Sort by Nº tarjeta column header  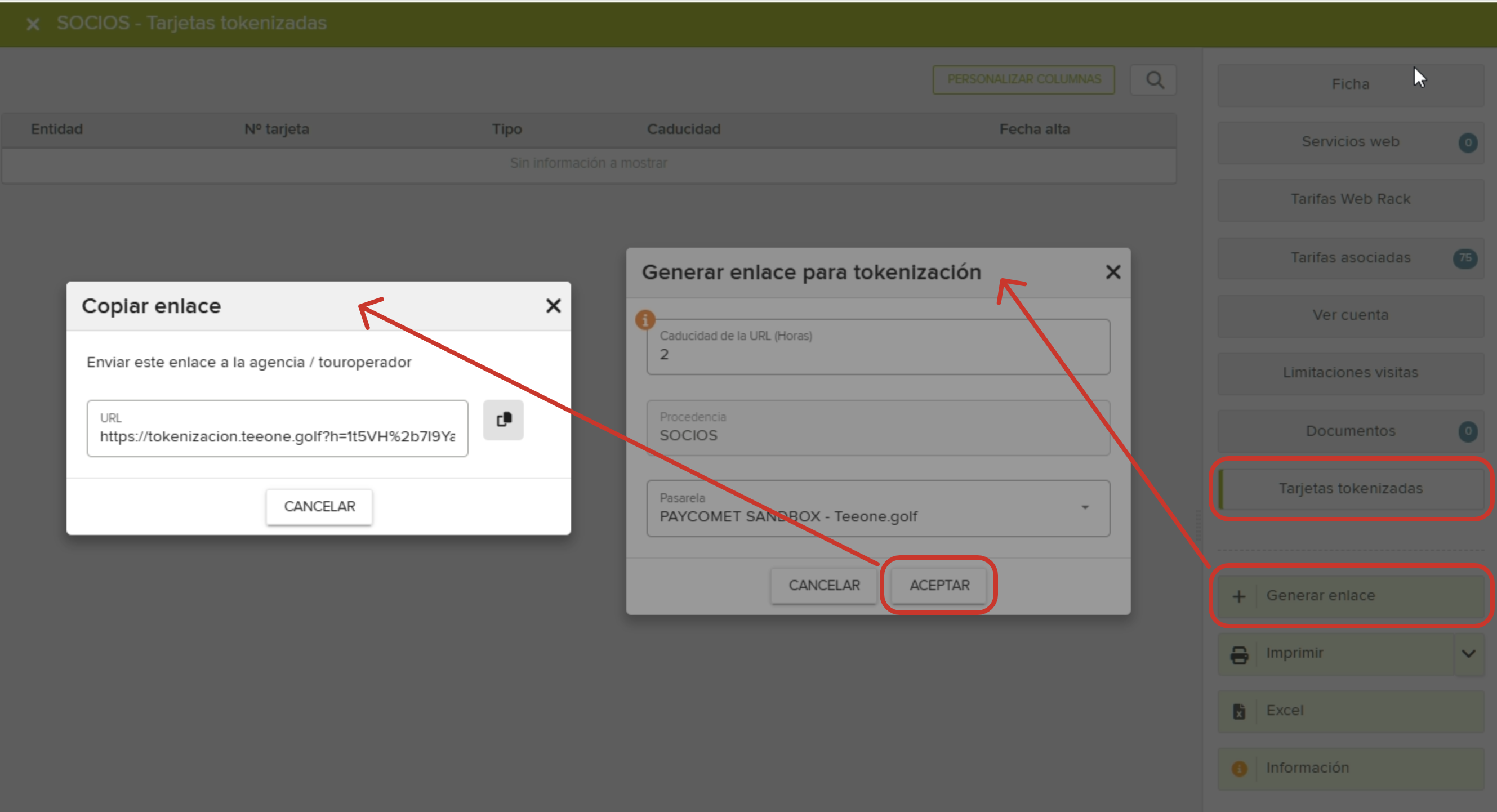click(x=277, y=129)
